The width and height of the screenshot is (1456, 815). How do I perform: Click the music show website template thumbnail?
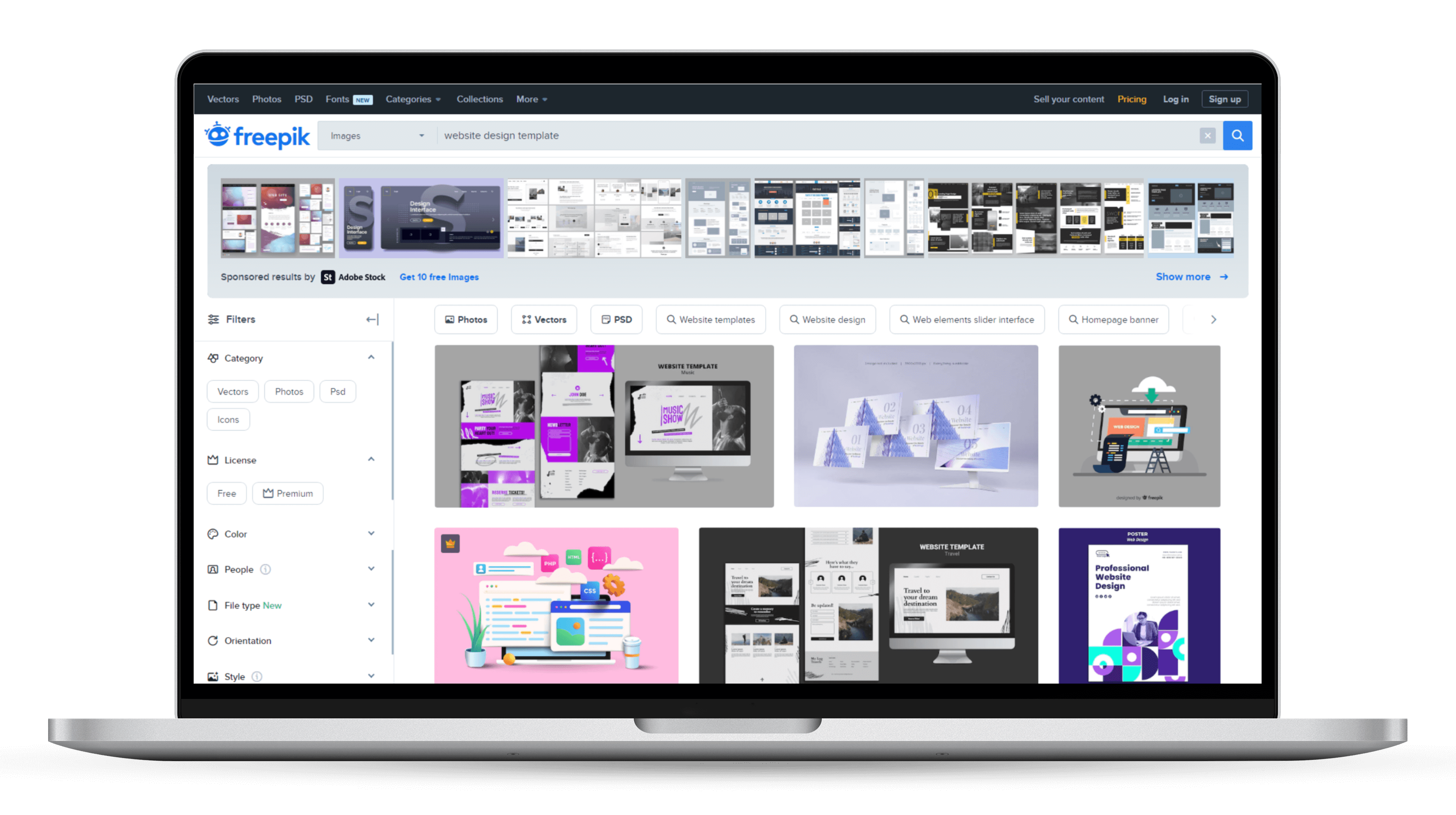pyautogui.click(x=604, y=426)
